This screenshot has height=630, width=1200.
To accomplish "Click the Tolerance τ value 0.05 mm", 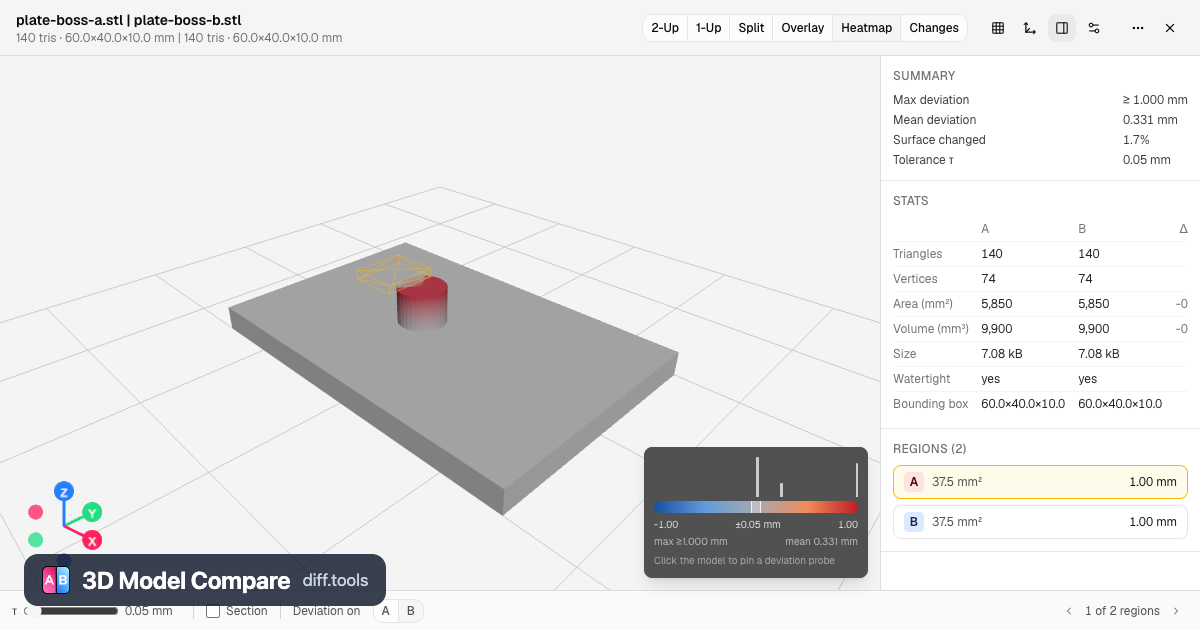I will [x=1146, y=160].
